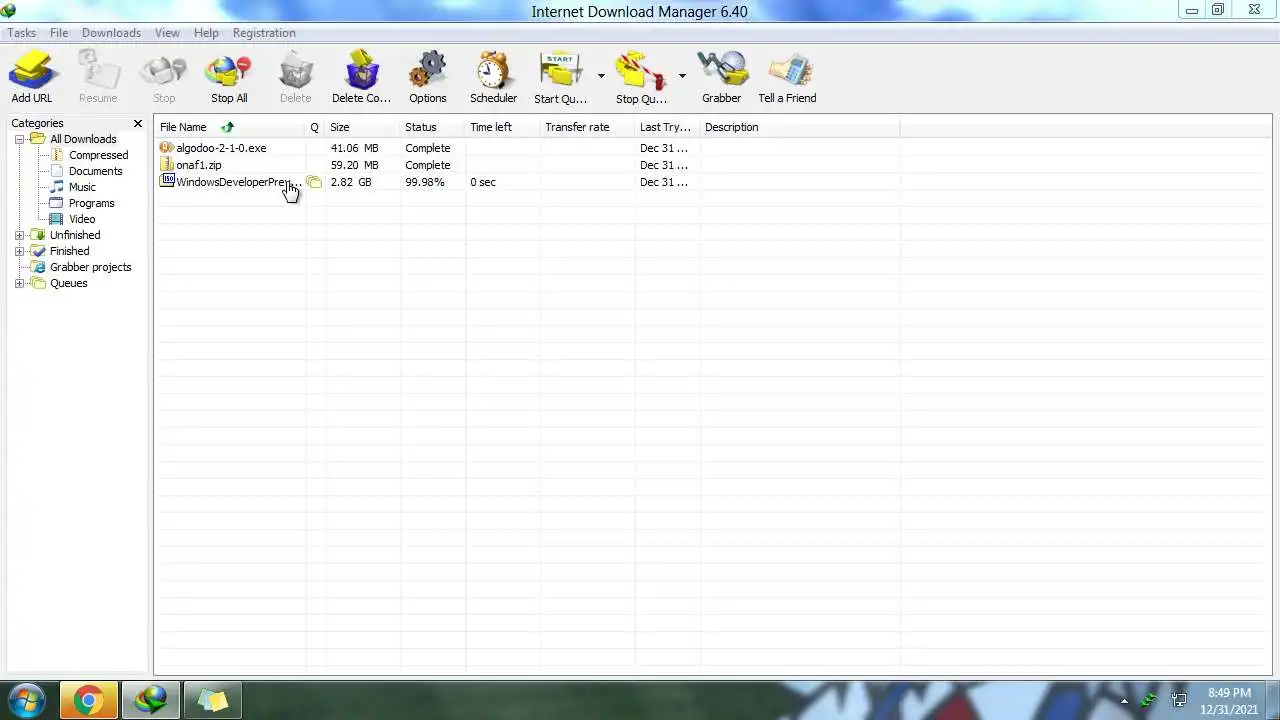The height and width of the screenshot is (720, 1280).
Task: Click the Delete Completed toolbar icon
Action: pos(361,70)
